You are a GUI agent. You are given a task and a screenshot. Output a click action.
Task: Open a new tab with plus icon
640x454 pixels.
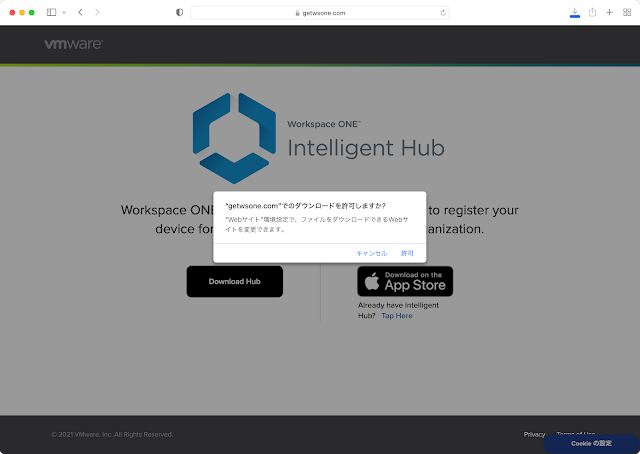[x=609, y=12]
